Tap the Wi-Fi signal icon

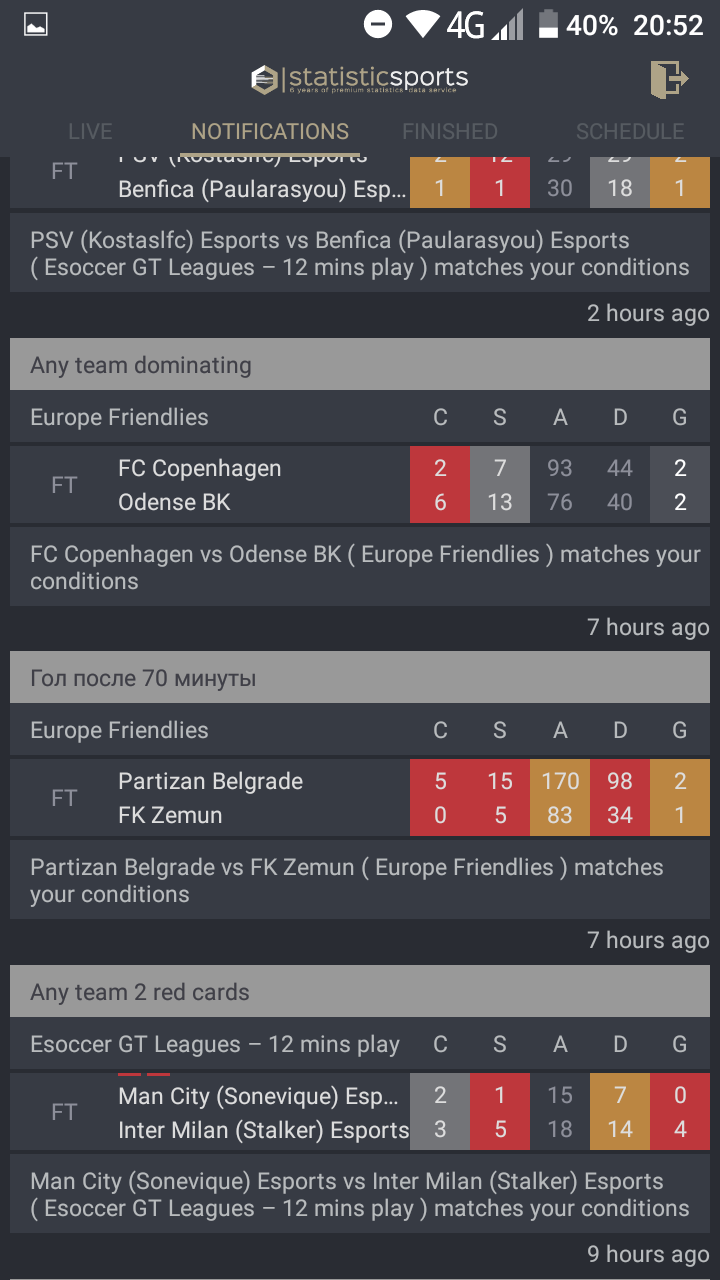tap(424, 24)
